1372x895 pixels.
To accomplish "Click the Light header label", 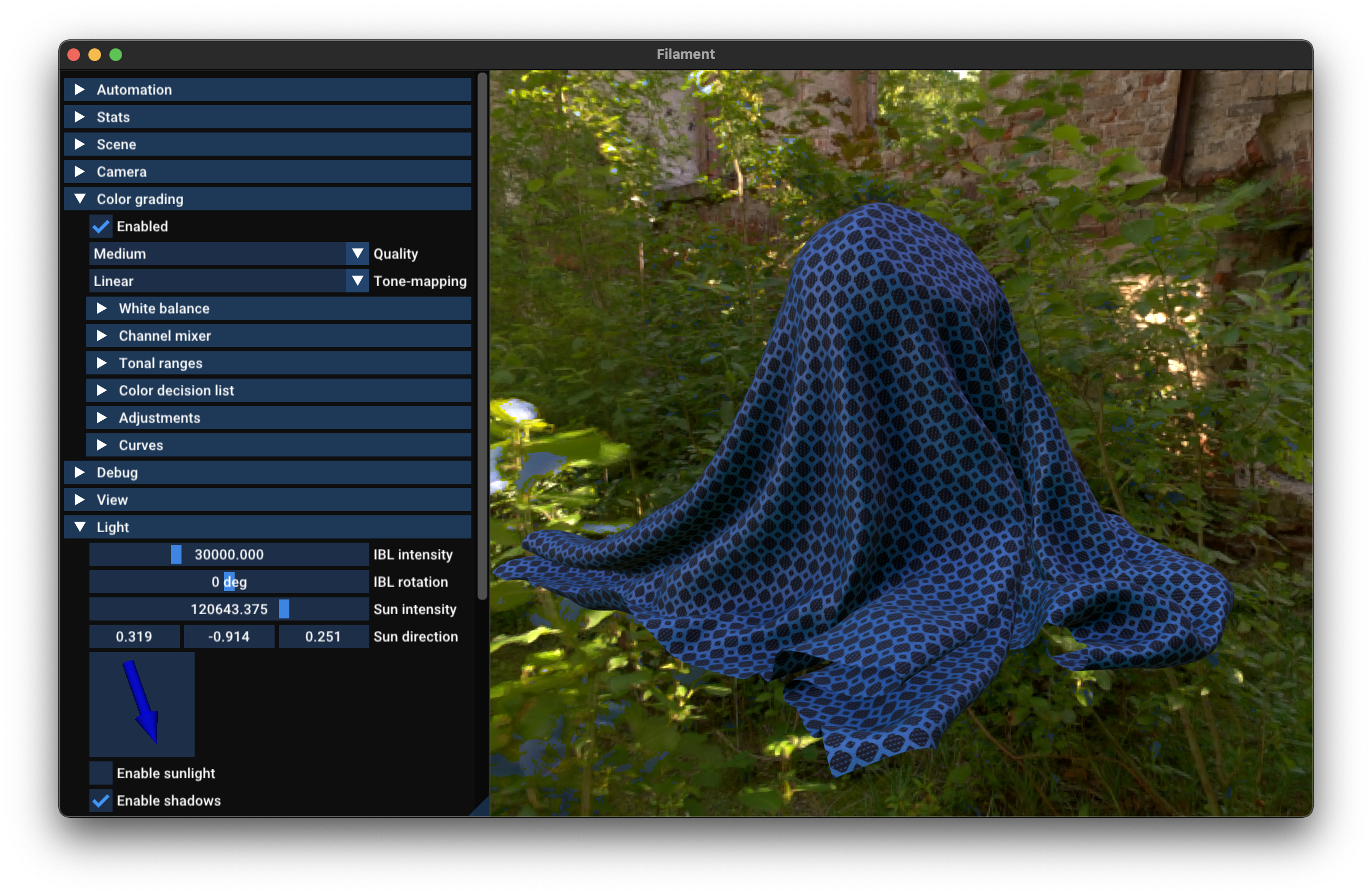I will (113, 527).
